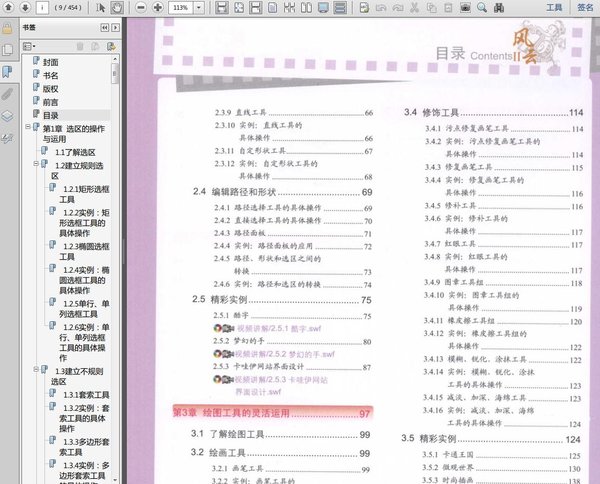Click right-arrow button in 书签 header
This screenshot has width=600, height=484.
coord(115,28)
